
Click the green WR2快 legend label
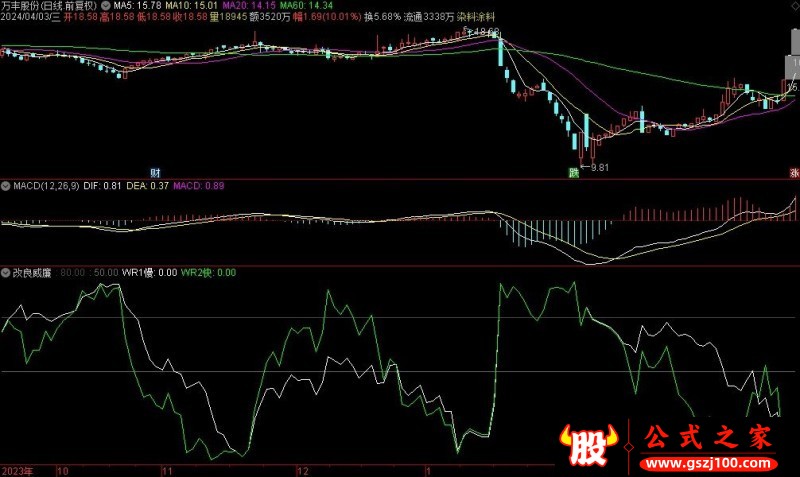point(208,272)
